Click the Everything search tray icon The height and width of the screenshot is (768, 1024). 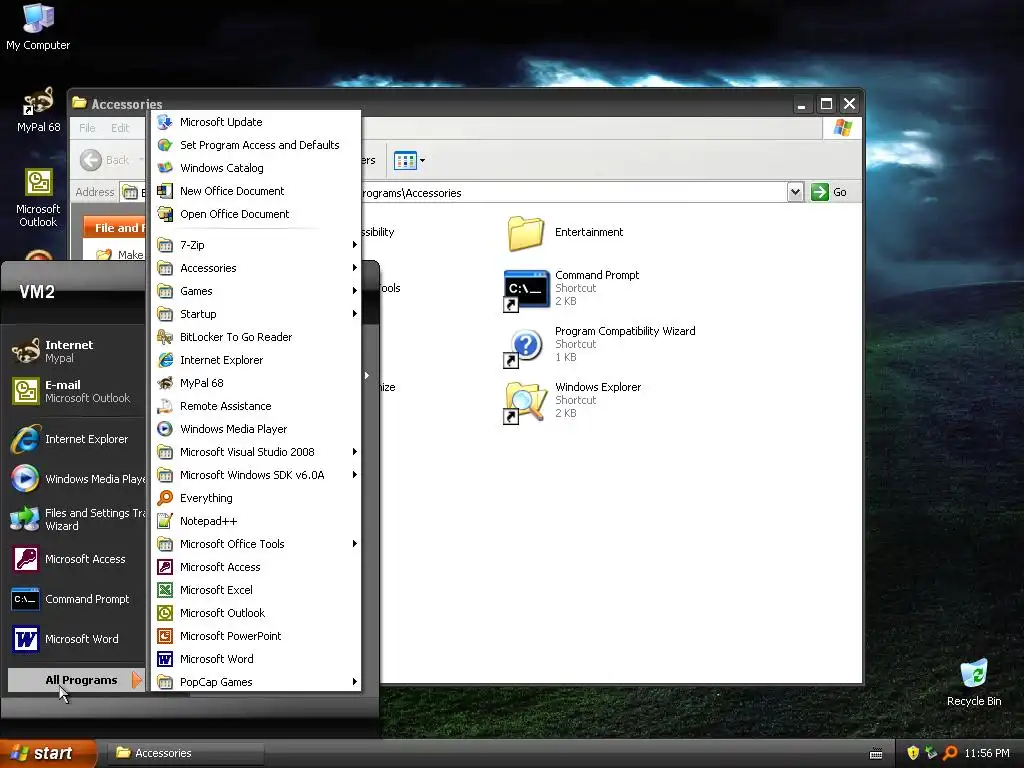pos(950,754)
